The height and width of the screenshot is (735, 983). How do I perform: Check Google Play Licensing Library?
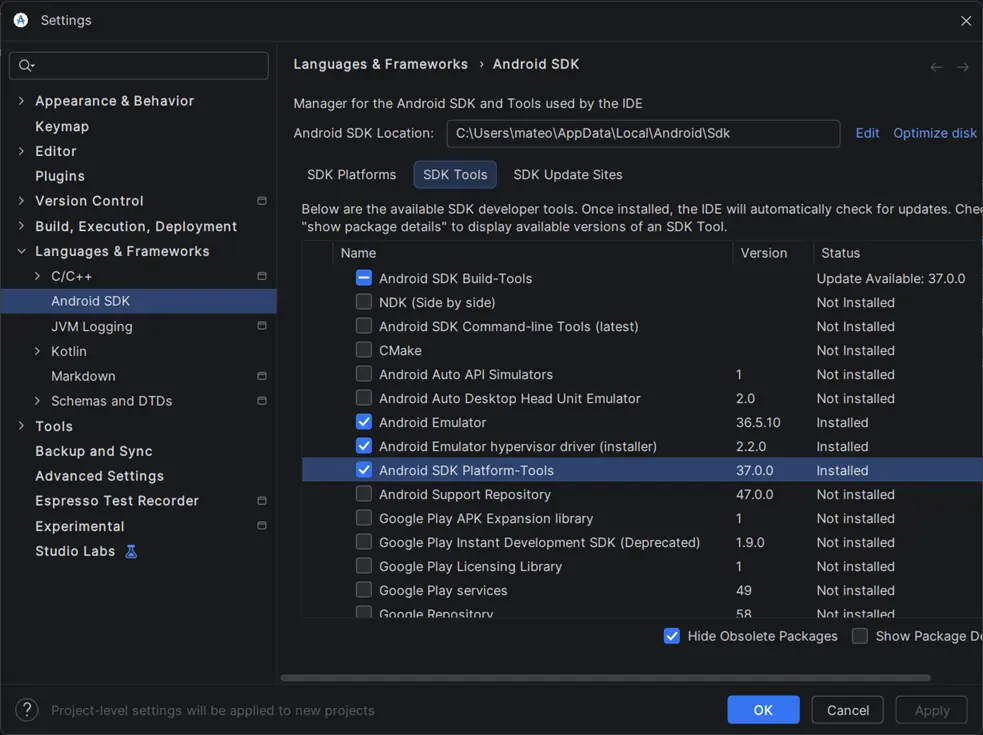click(x=364, y=566)
